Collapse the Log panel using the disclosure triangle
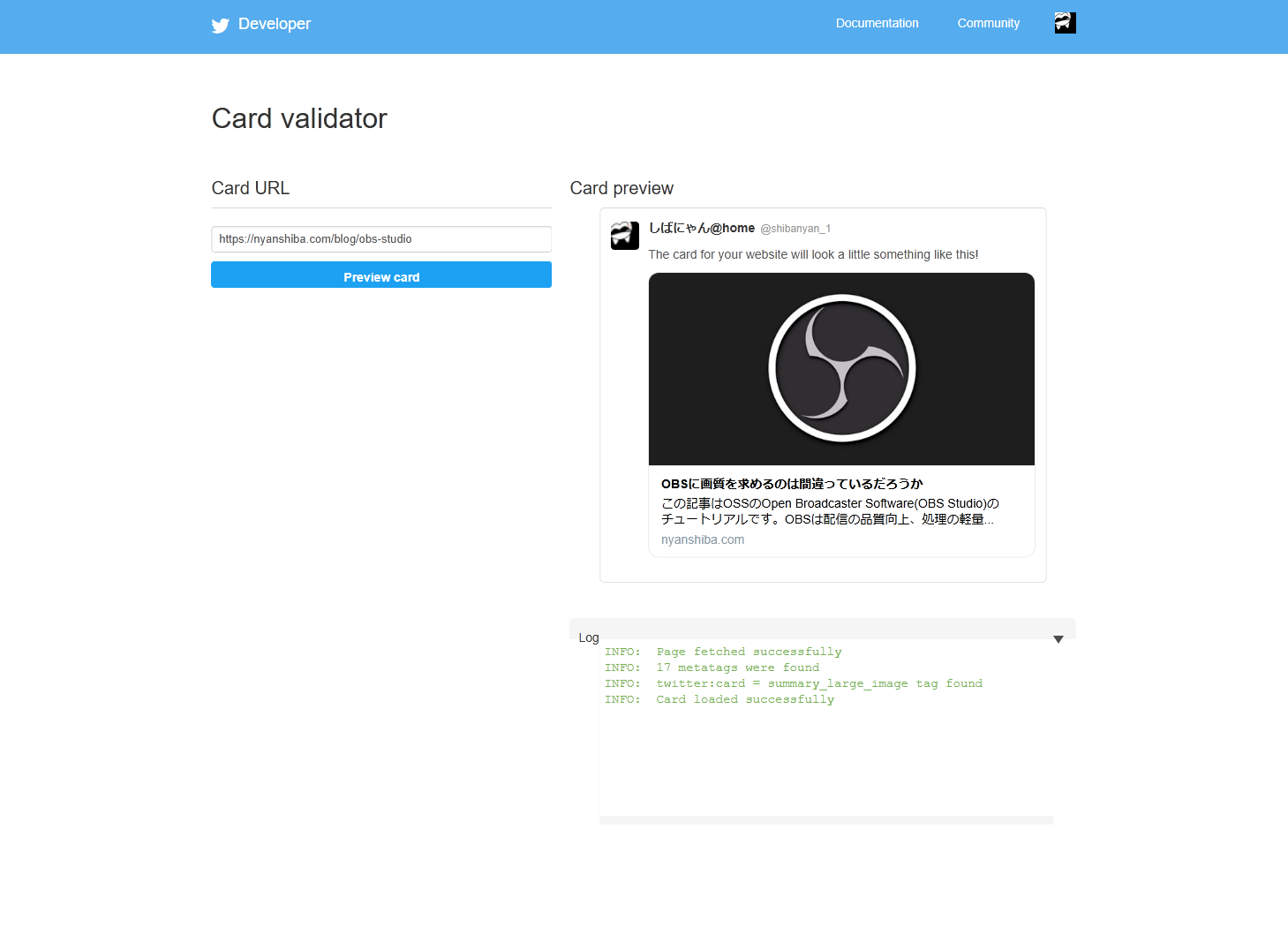This screenshot has width=1288, height=935. (1058, 638)
